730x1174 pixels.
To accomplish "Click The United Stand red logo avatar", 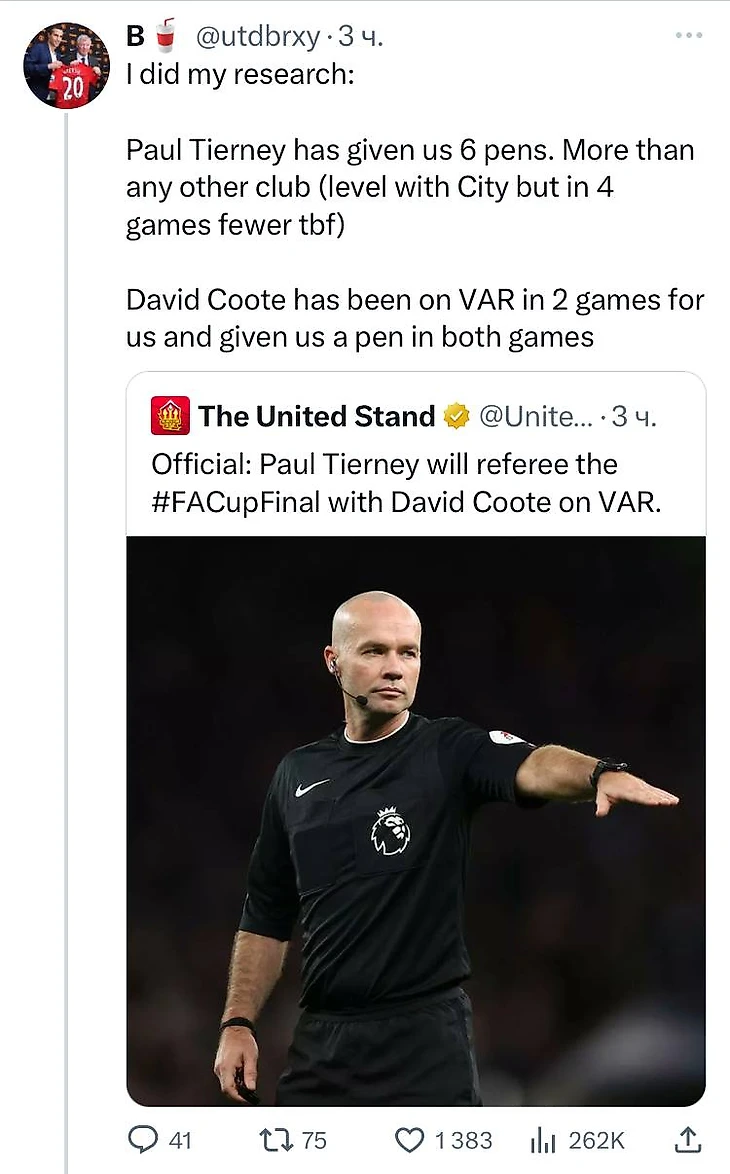I will click(x=170, y=416).
